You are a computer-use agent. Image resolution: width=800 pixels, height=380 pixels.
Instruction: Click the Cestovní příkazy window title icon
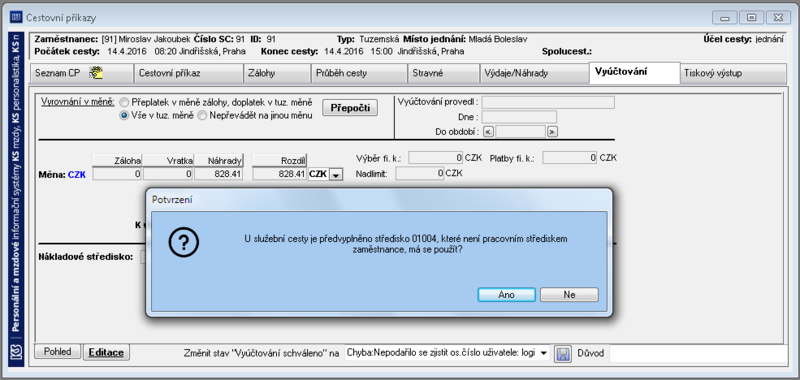coord(16,18)
